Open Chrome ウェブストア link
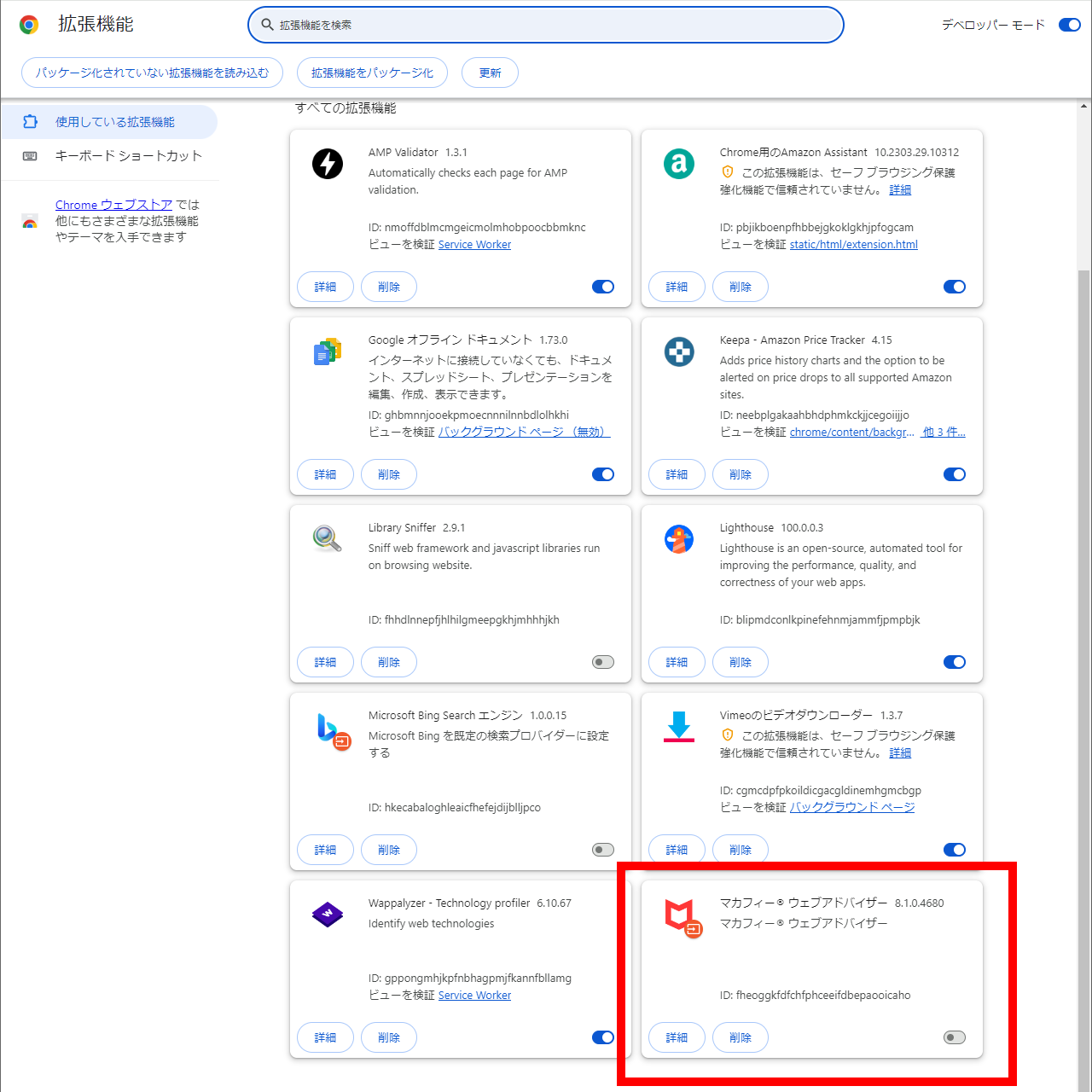 [113, 205]
